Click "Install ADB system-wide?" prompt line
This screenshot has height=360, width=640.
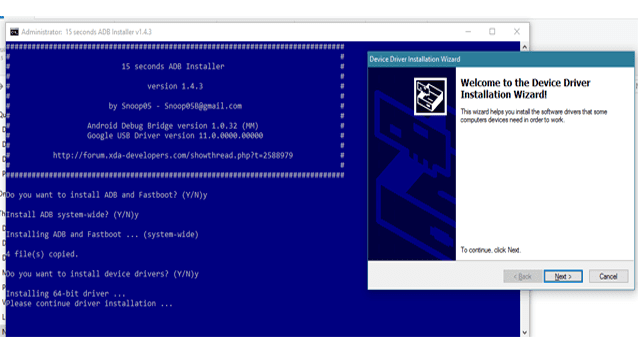click(72, 215)
